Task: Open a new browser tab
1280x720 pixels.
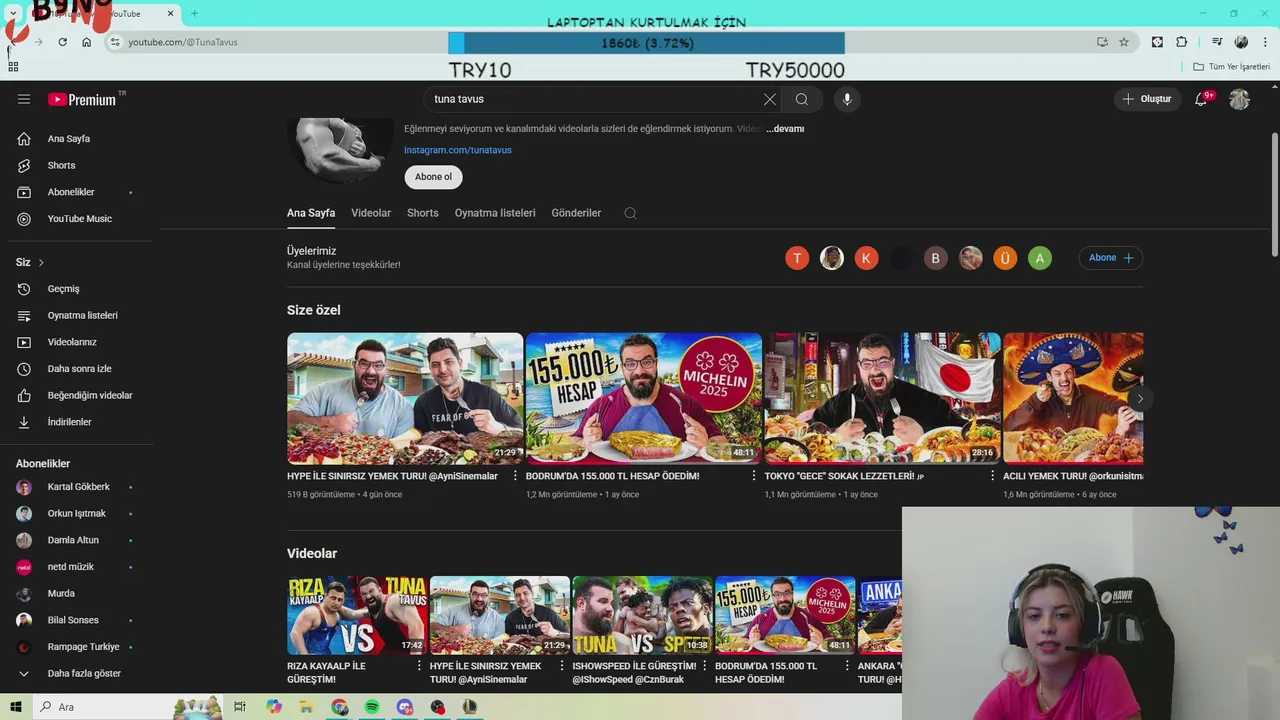Action: pyautogui.click(x=194, y=14)
